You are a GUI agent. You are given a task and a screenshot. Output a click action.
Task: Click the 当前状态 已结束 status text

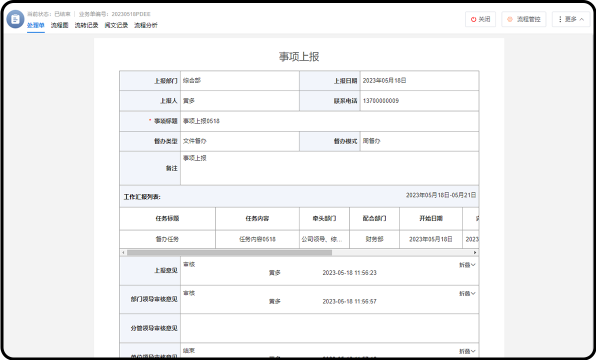[49, 14]
